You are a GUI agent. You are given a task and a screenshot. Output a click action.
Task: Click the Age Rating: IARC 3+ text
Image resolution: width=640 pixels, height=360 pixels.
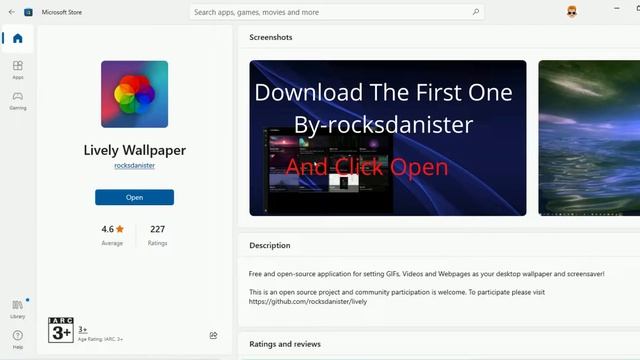coord(100,339)
